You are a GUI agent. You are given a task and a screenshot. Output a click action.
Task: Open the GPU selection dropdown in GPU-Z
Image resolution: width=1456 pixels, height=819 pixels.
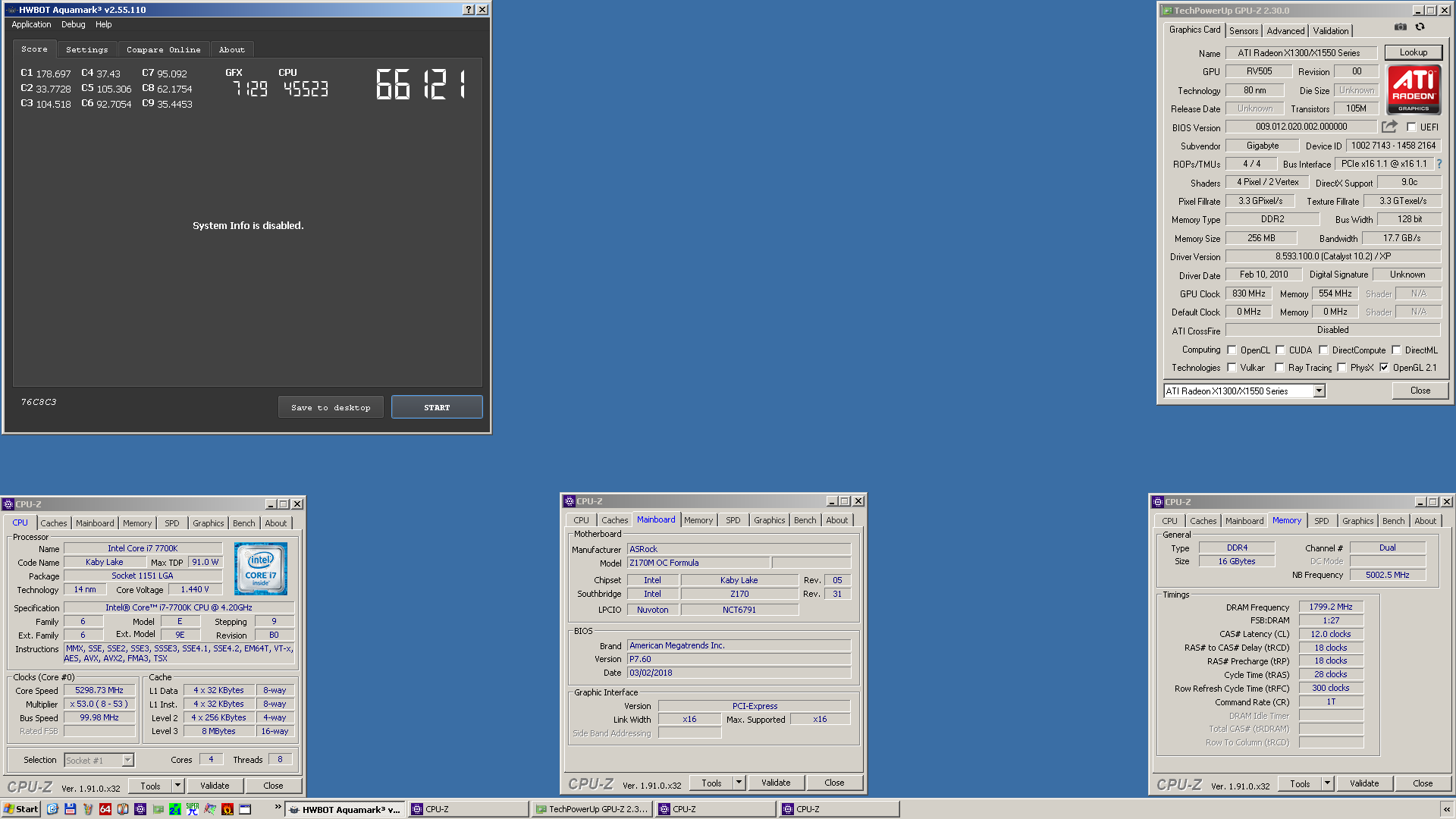click(1319, 391)
